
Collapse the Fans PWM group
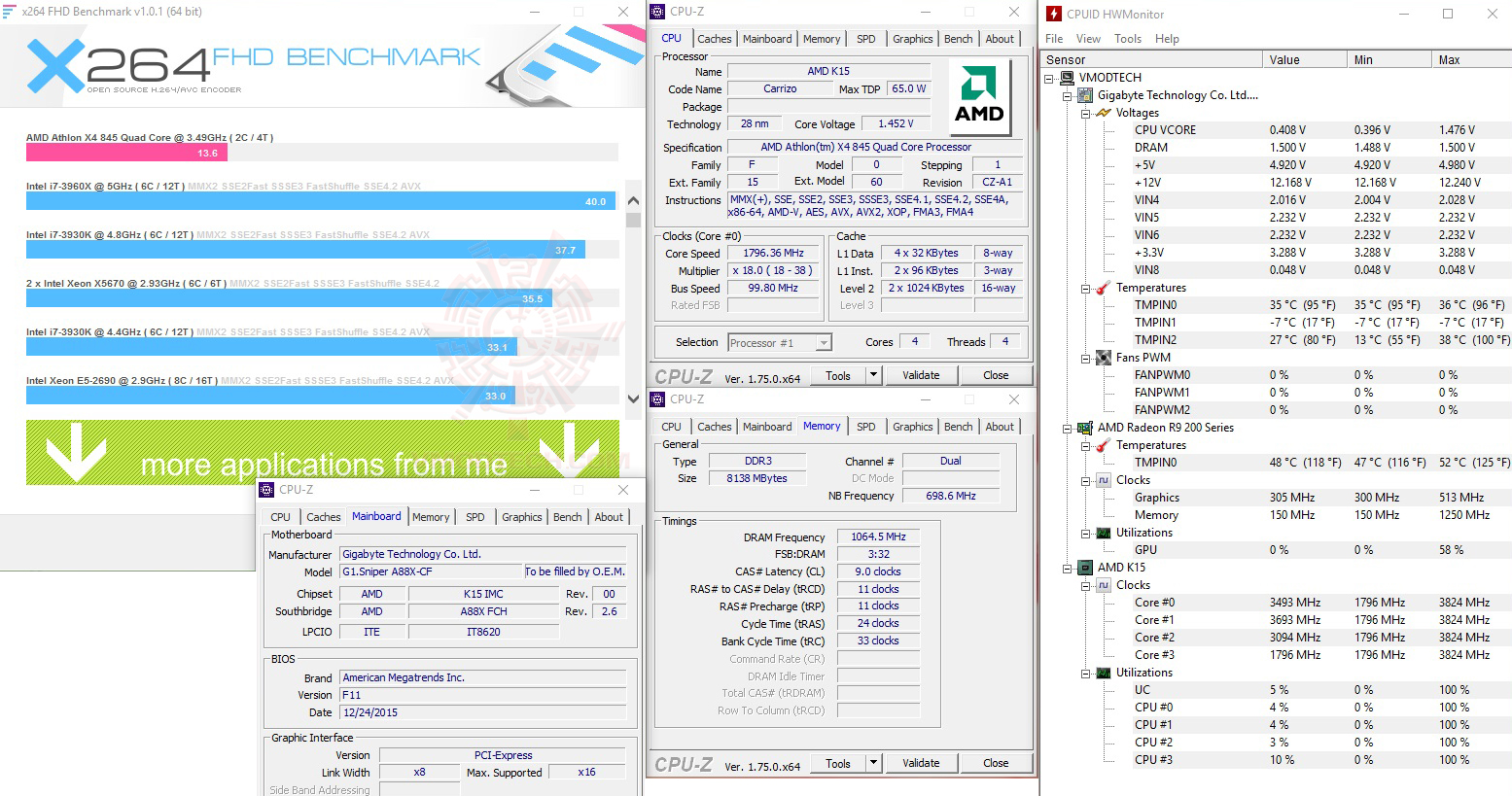[1086, 358]
